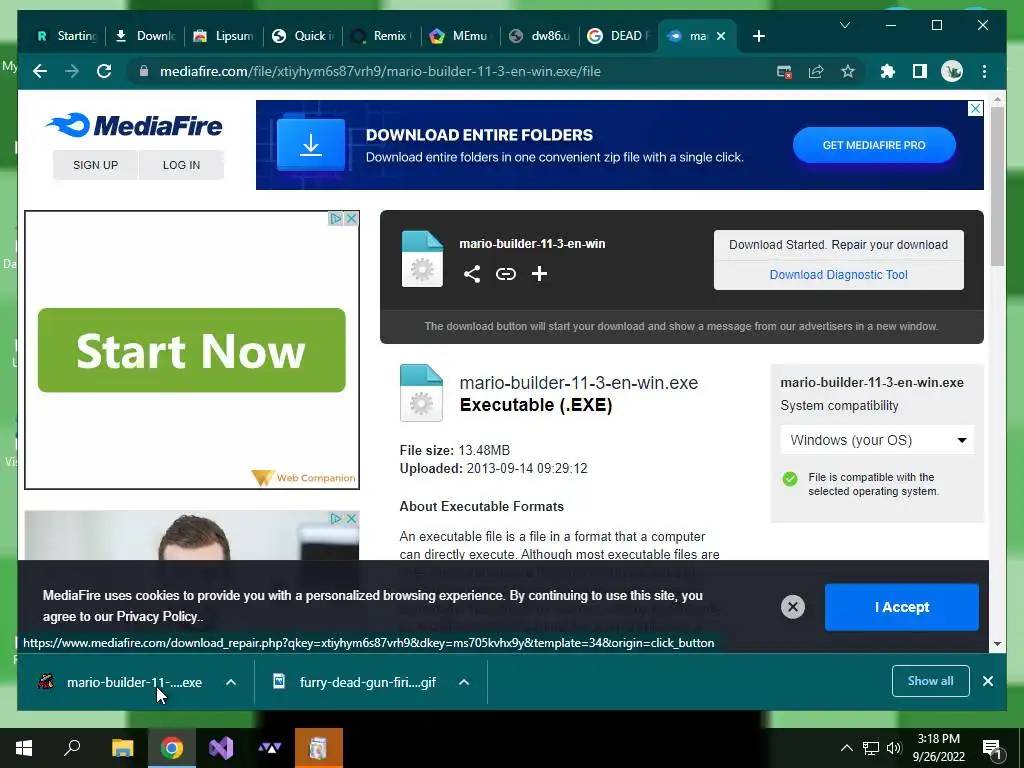
Task: Open Visual Studio from taskbar
Action: 221,748
